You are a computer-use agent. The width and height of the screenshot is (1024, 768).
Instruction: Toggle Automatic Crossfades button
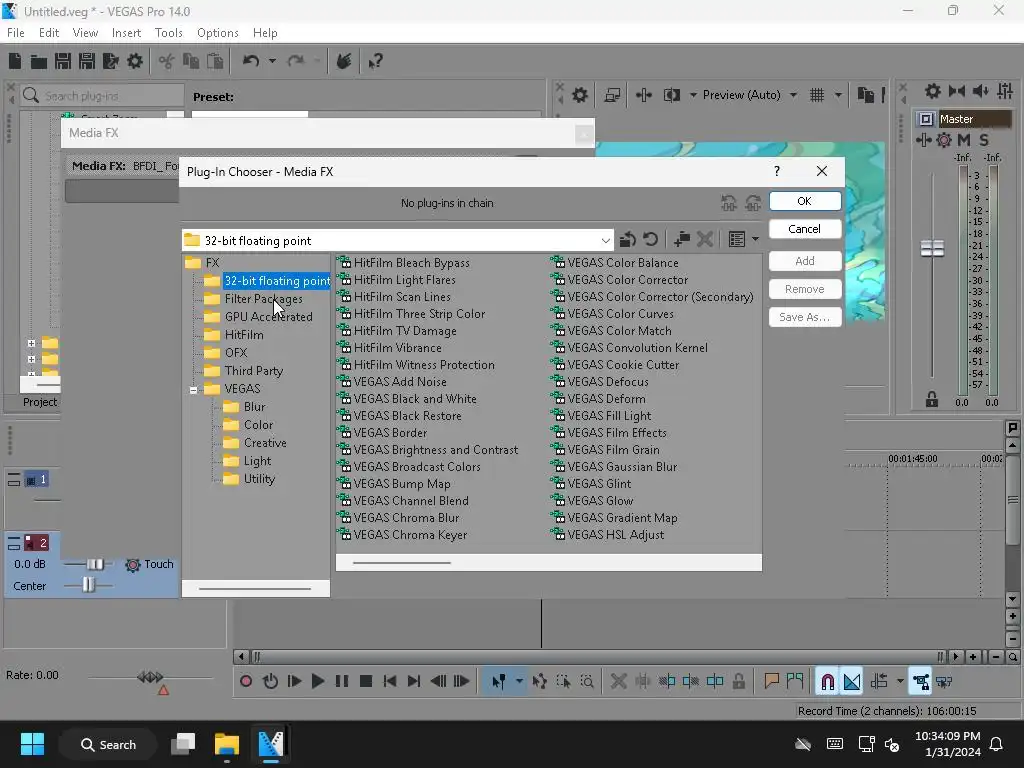[852, 681]
